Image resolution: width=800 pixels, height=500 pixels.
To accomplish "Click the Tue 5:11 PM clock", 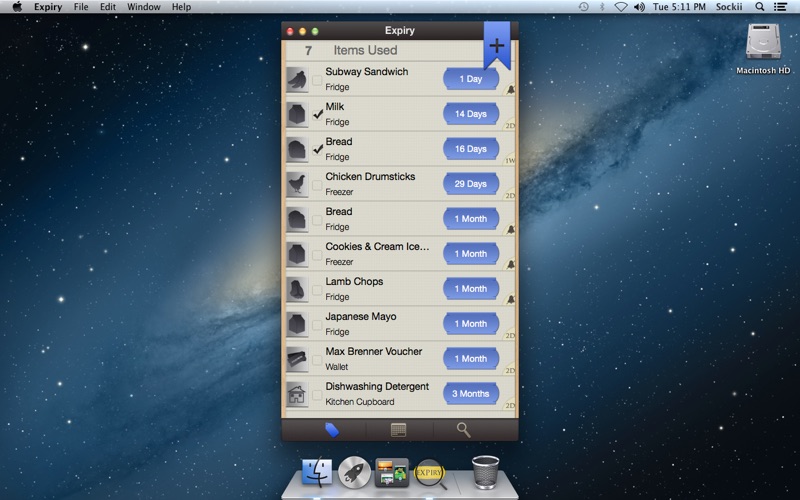I will (x=679, y=7).
